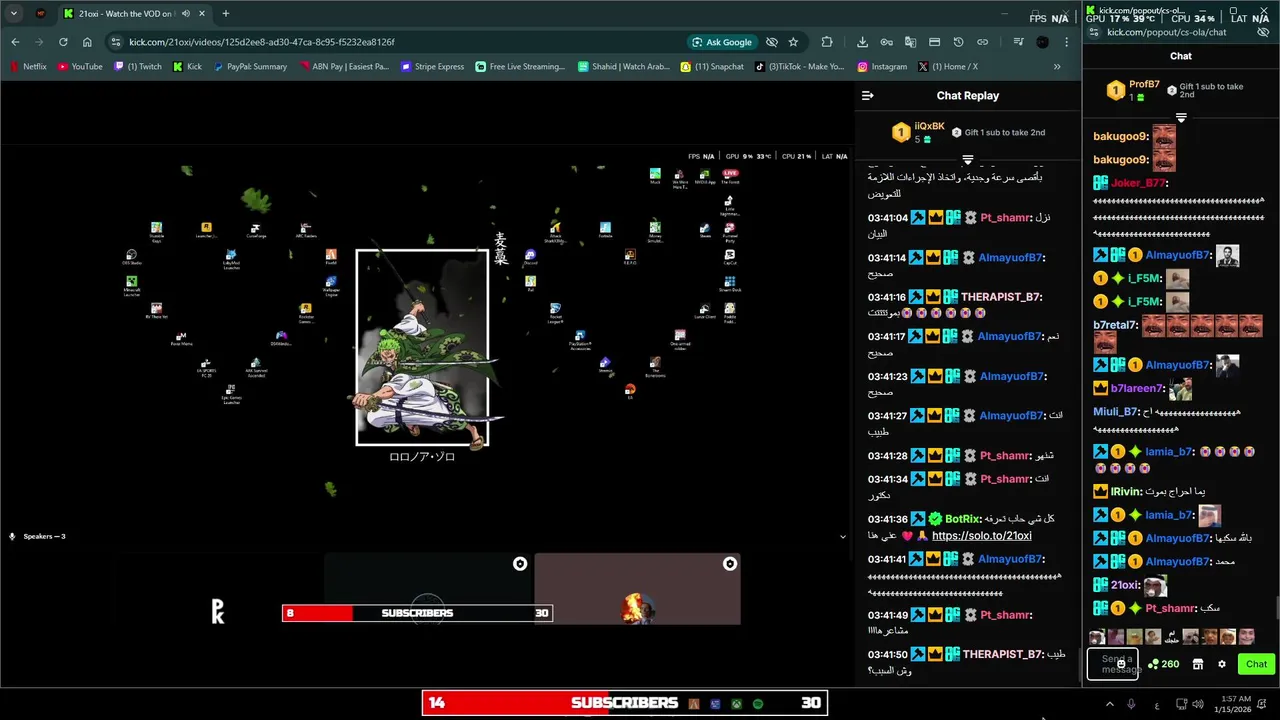Expand the pinned leaderboard in popout chat

point(1181,118)
